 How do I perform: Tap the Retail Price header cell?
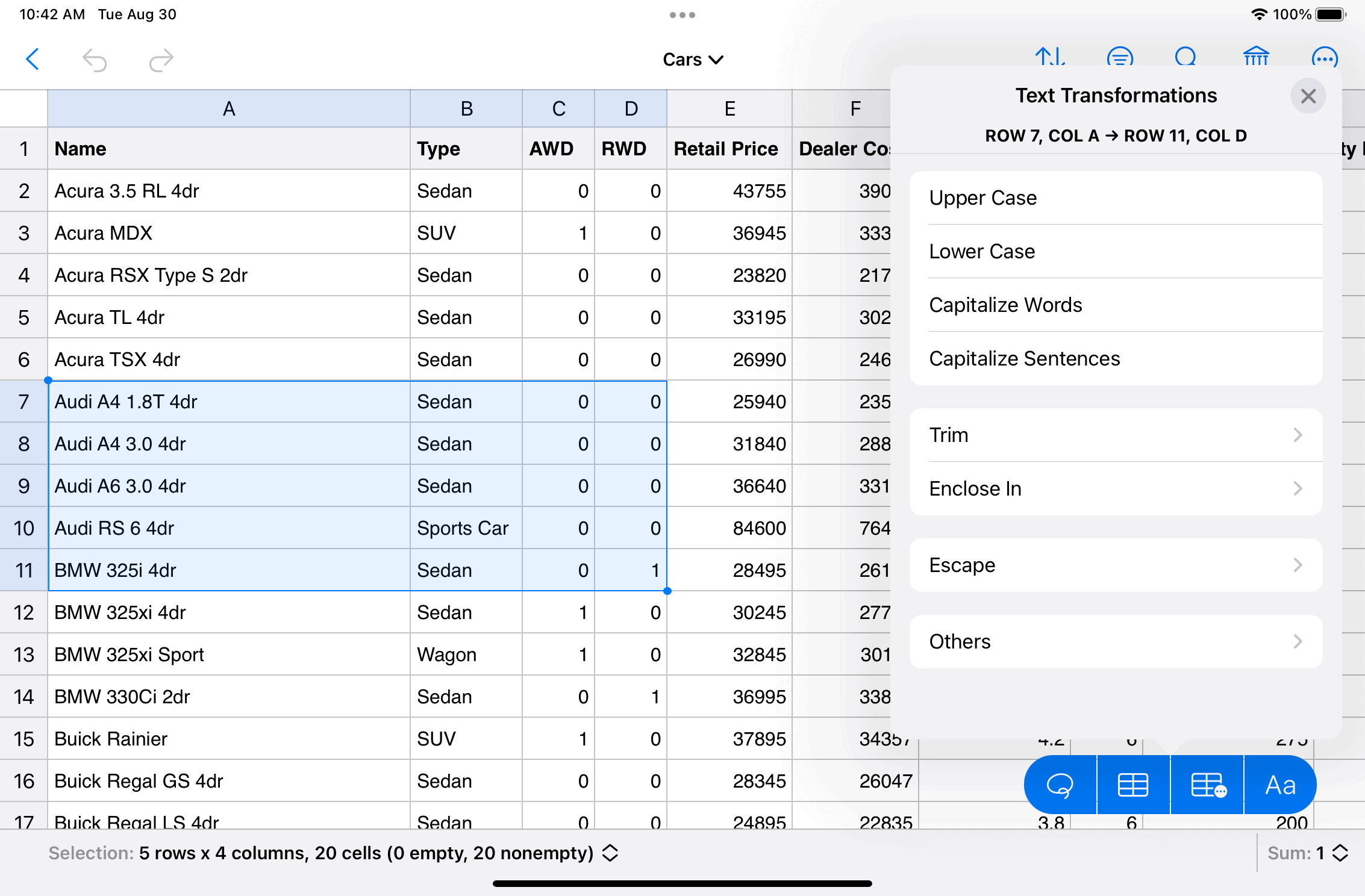coord(729,149)
